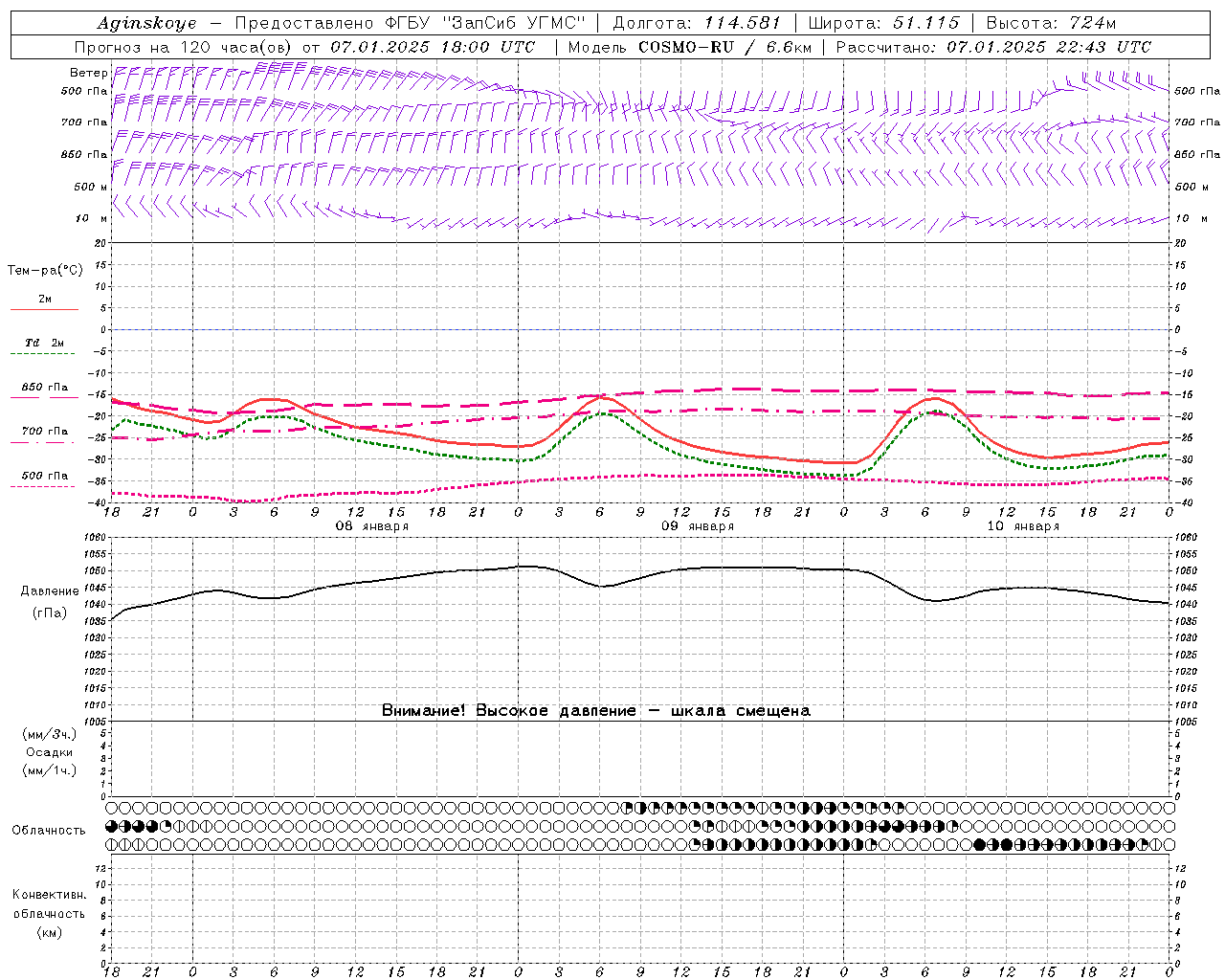The height and width of the screenshot is (980, 1225).
Task: Click the dotted pink legend line under 500 гПа
Action: coord(44,486)
